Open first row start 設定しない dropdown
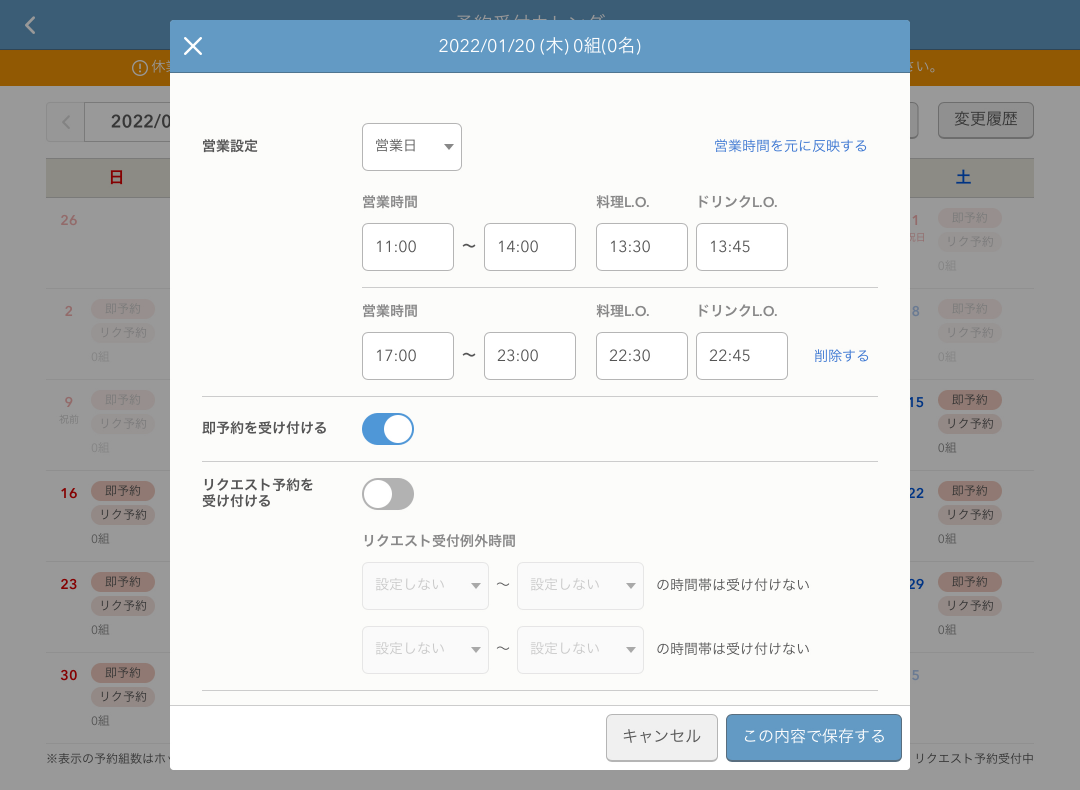Screen dimensions: 1080x790 coord(426,585)
